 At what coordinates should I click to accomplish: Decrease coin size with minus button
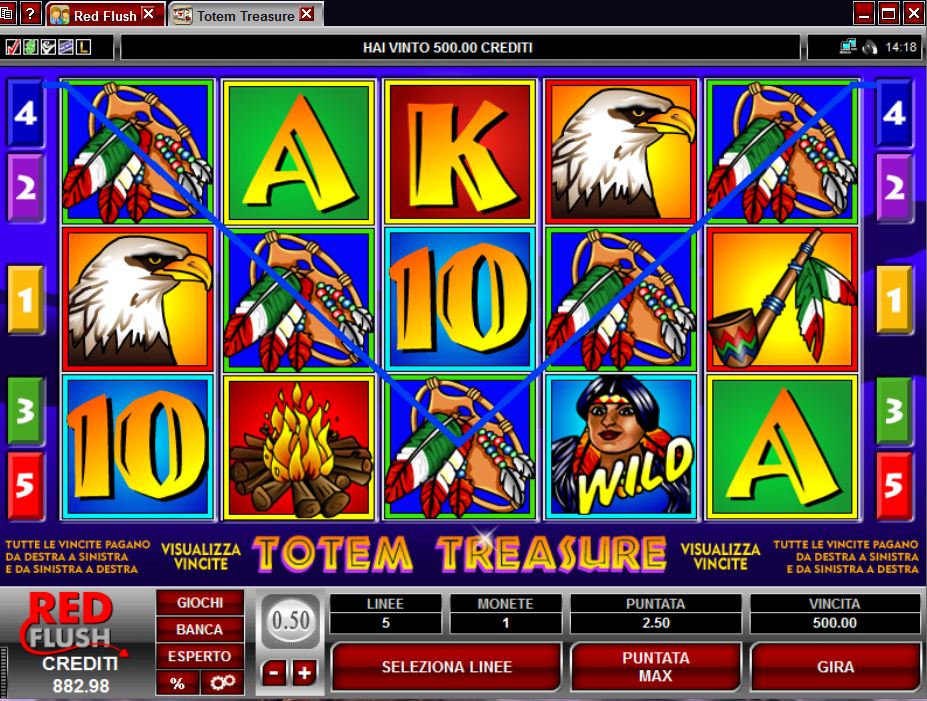pyautogui.click(x=274, y=673)
